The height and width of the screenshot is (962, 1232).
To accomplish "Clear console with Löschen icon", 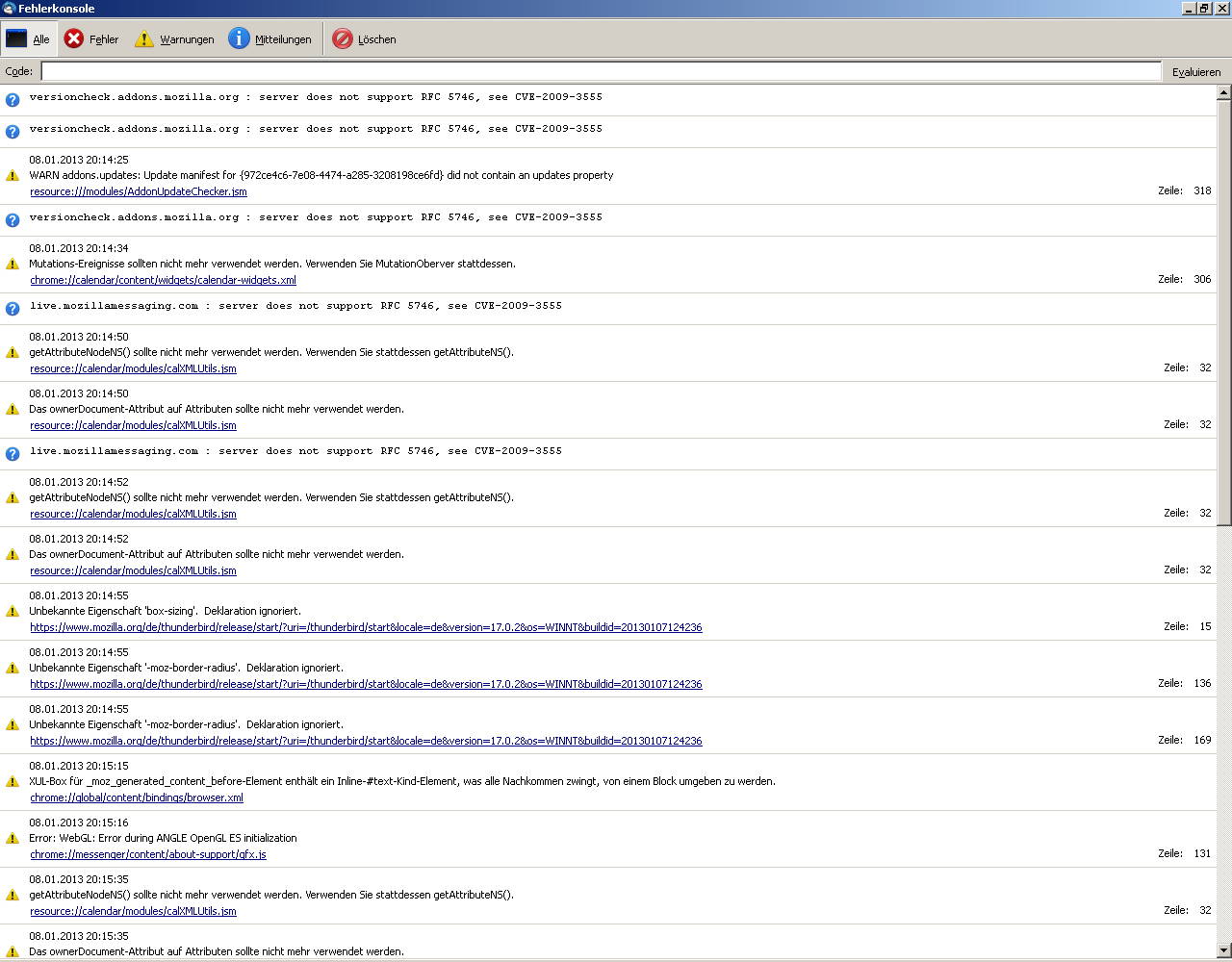I will (x=343, y=38).
